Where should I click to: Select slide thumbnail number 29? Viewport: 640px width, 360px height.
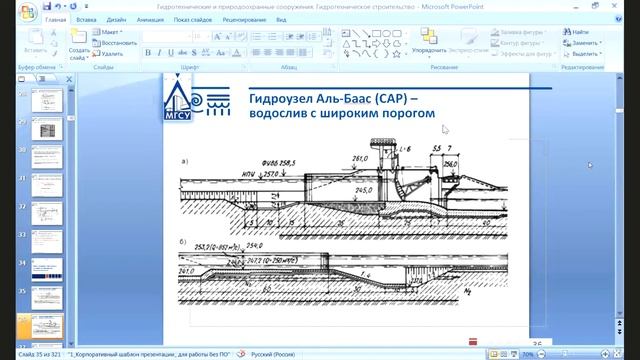click(x=47, y=129)
